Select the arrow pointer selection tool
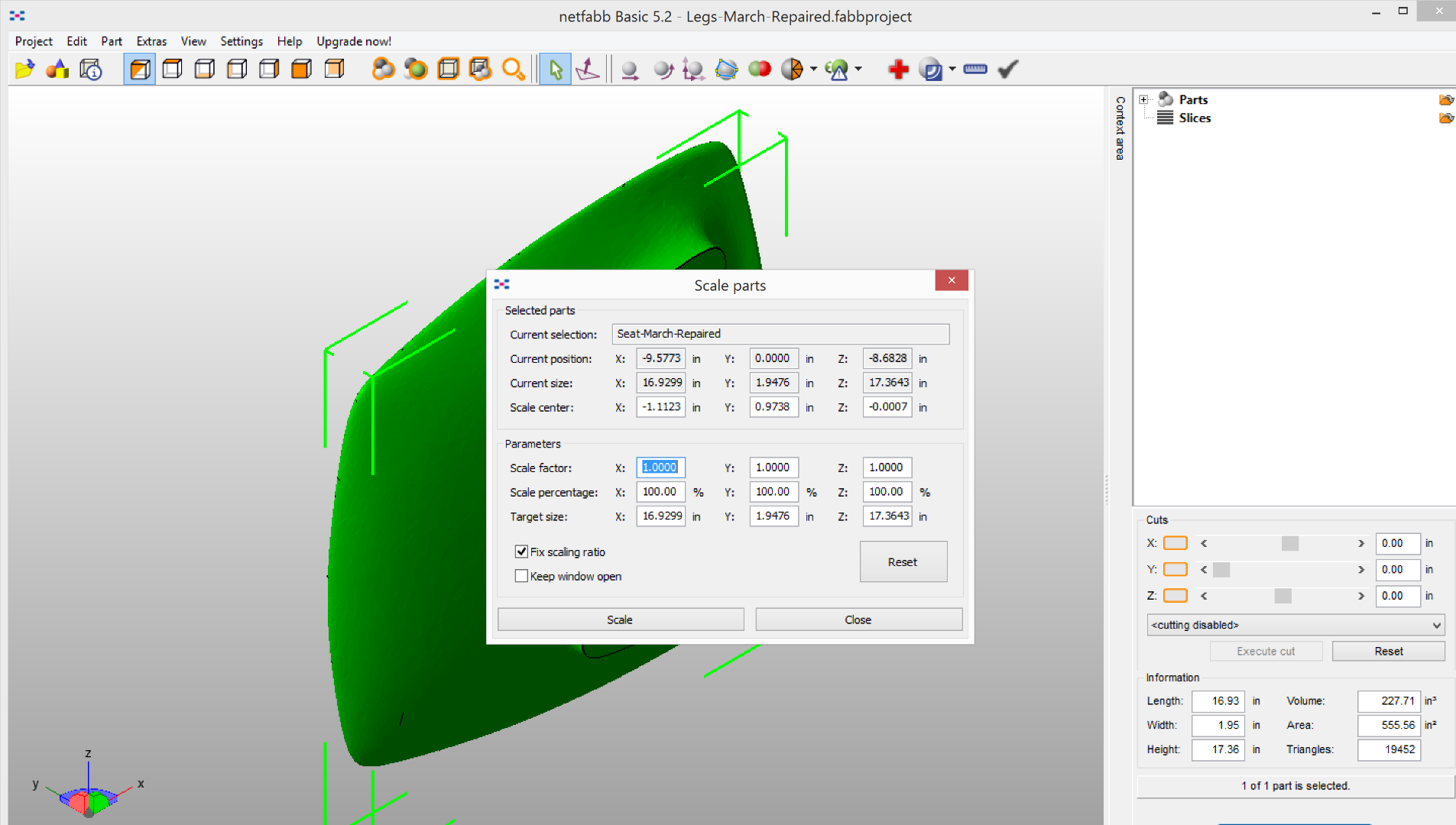 click(556, 70)
